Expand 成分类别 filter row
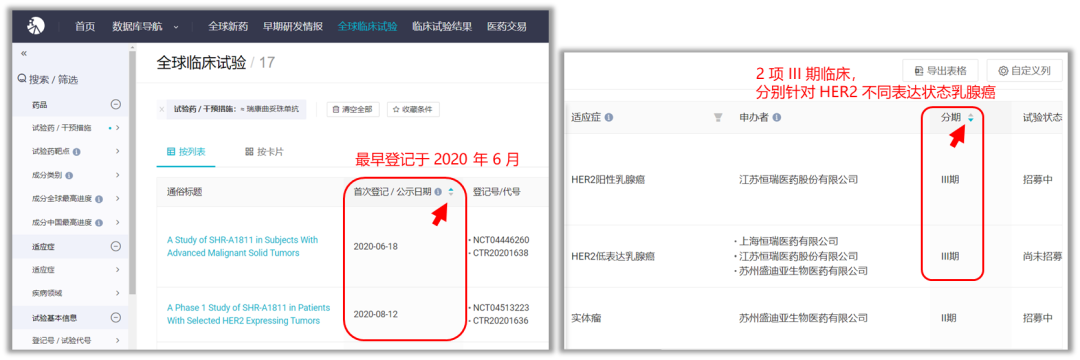 point(118,175)
